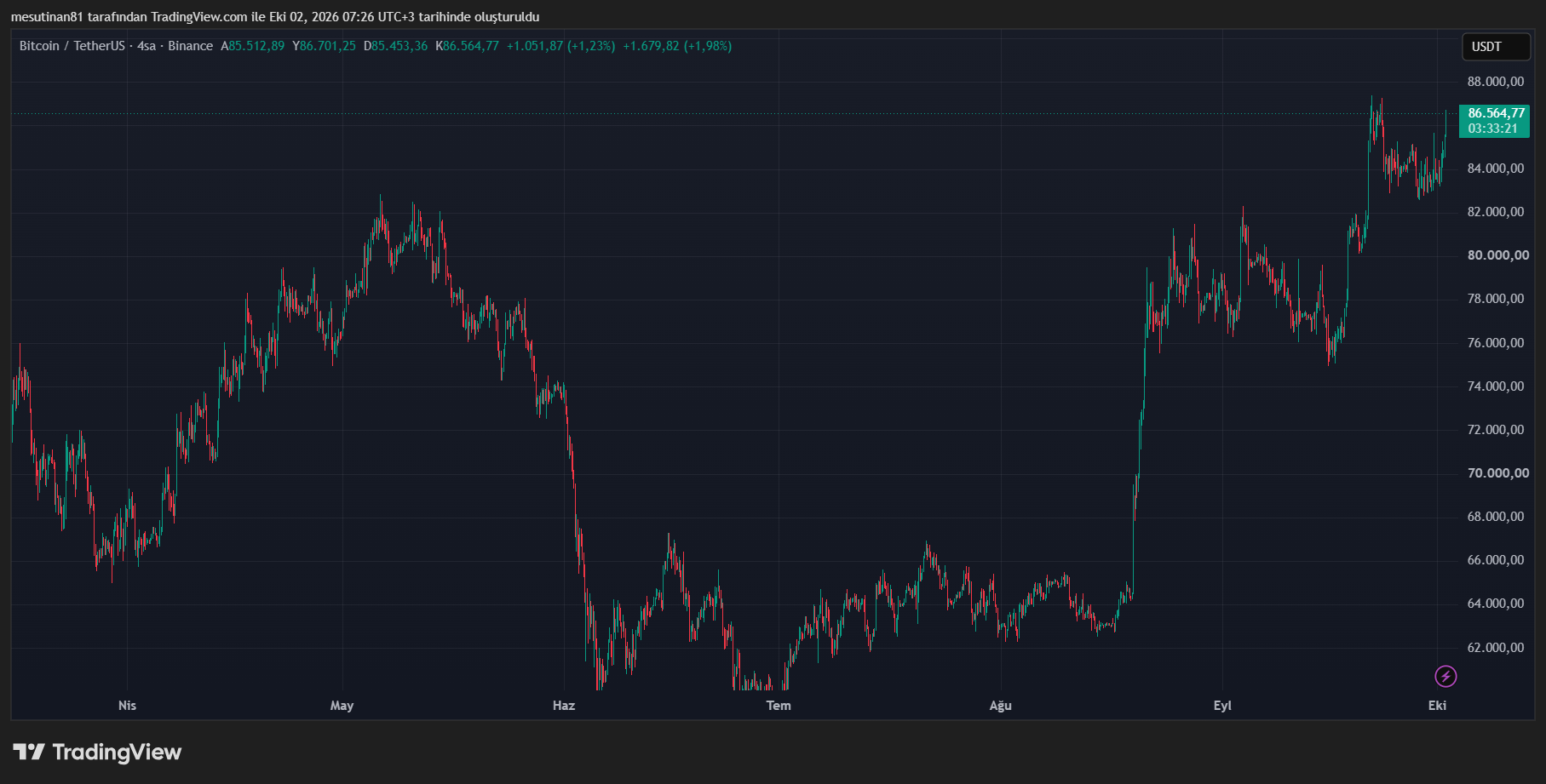Click the Haz month label on time axis
Image resolution: width=1546 pixels, height=784 pixels.
[564, 706]
